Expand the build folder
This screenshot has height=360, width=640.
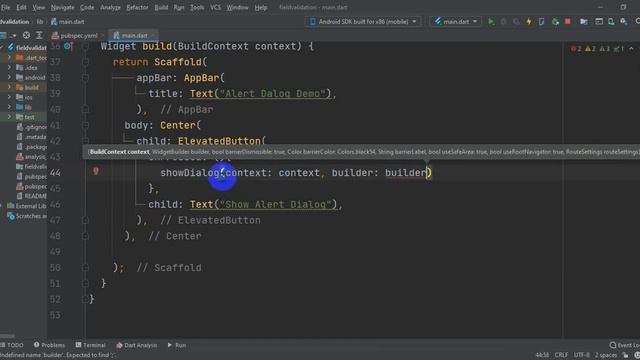pyautogui.click(x=9, y=87)
